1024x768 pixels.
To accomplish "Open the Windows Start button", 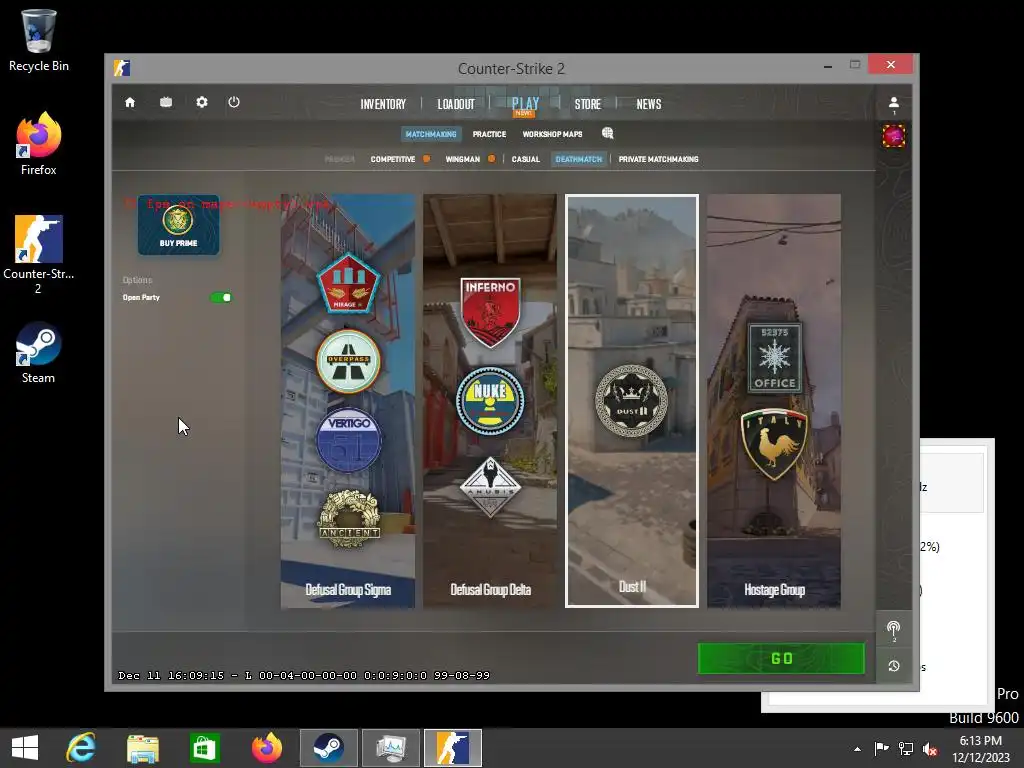I will click(25, 748).
